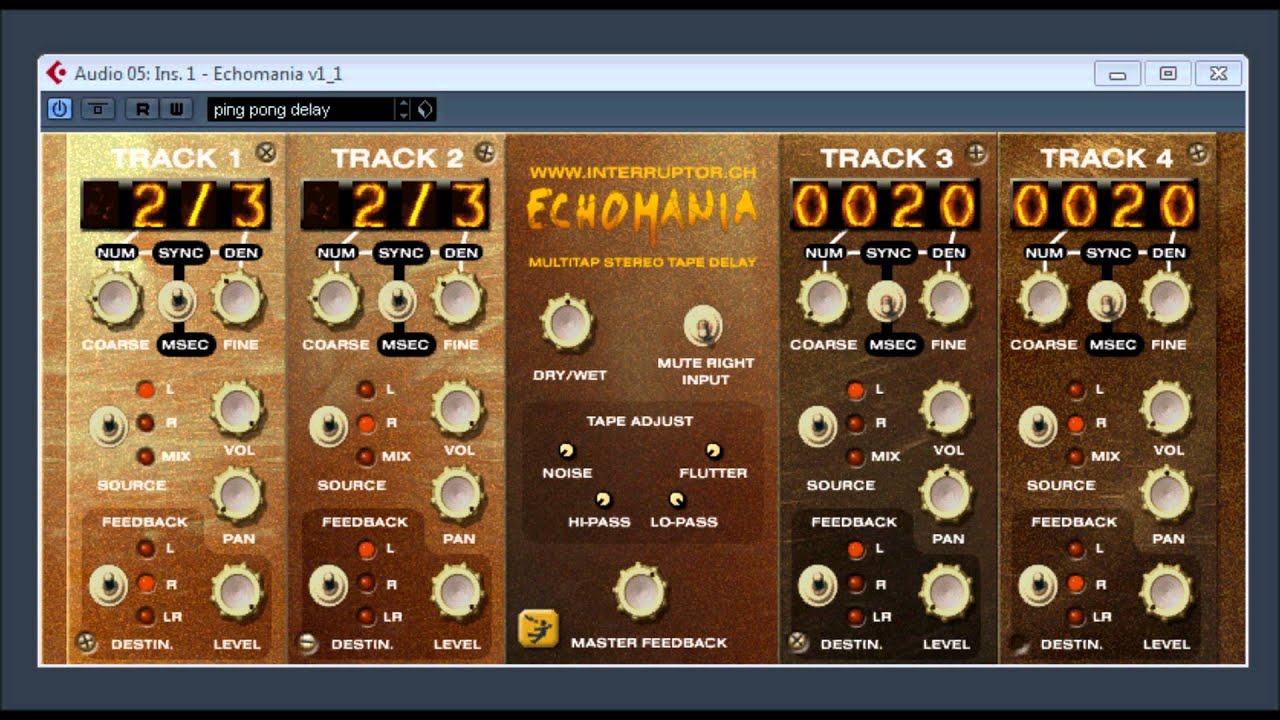Click the Track 1 FINE knob
The image size is (1280, 720).
pyautogui.click(x=238, y=298)
